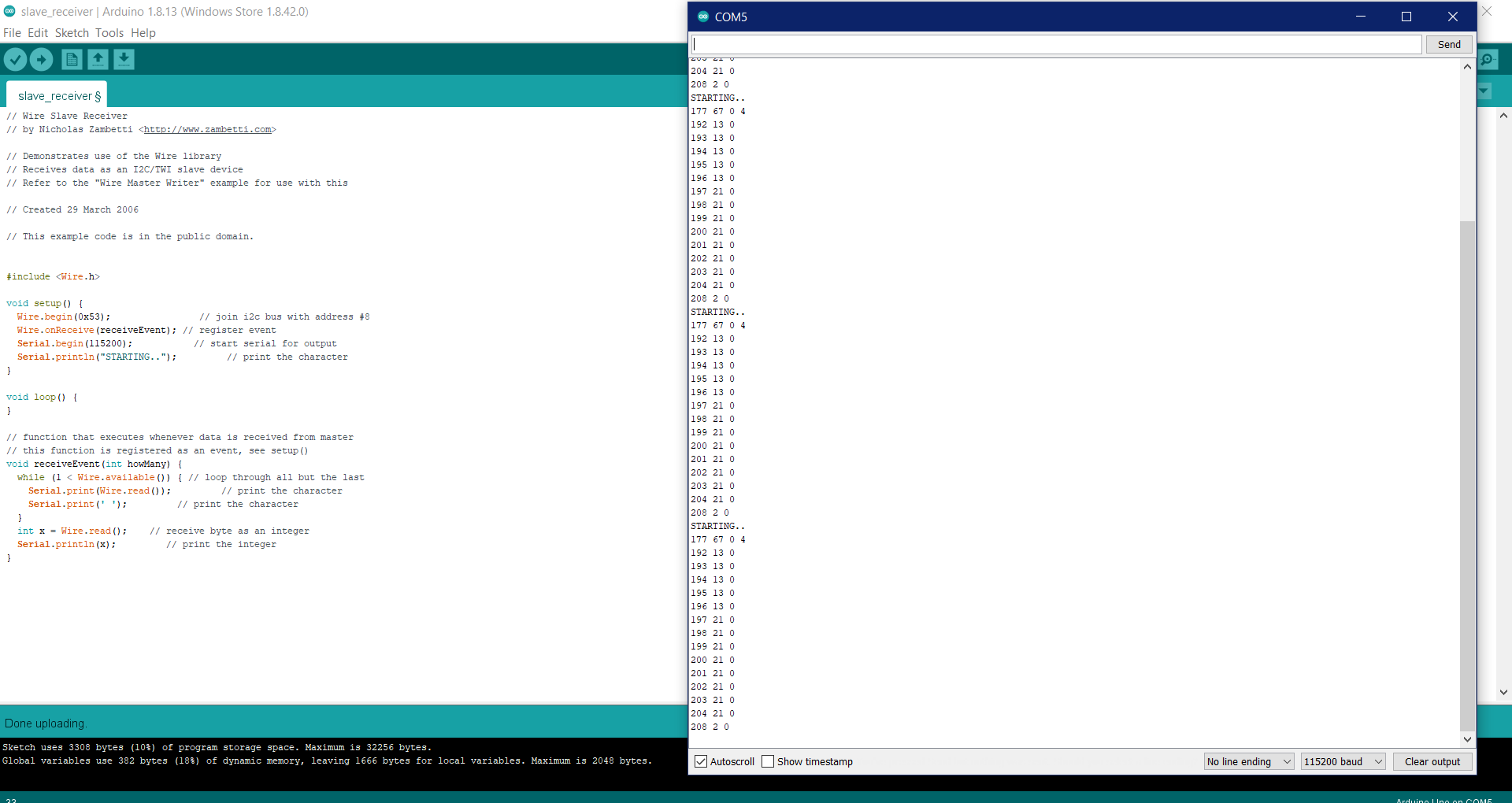This screenshot has width=1512, height=803.
Task: Click the 'Serial.begin(115200);' code line
Action: coord(75,344)
